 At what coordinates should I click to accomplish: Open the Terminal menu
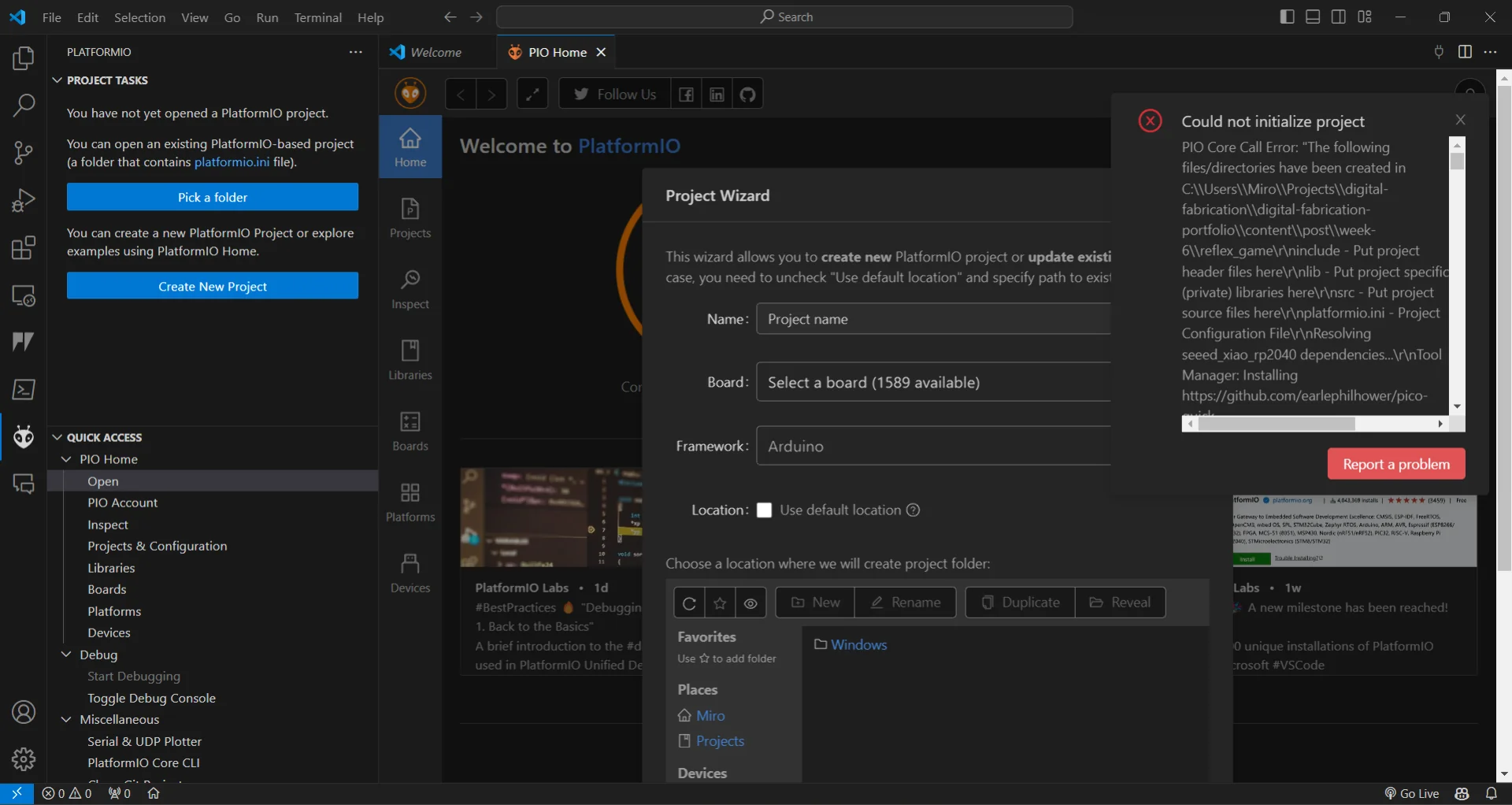click(317, 17)
